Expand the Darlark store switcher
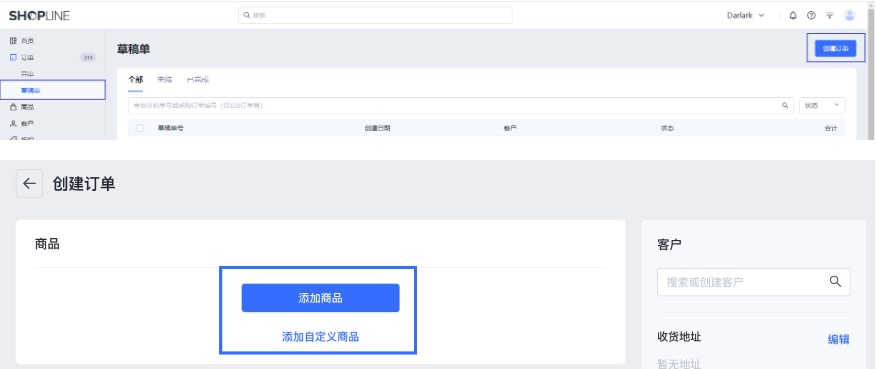This screenshot has height=369, width=876. point(745,16)
